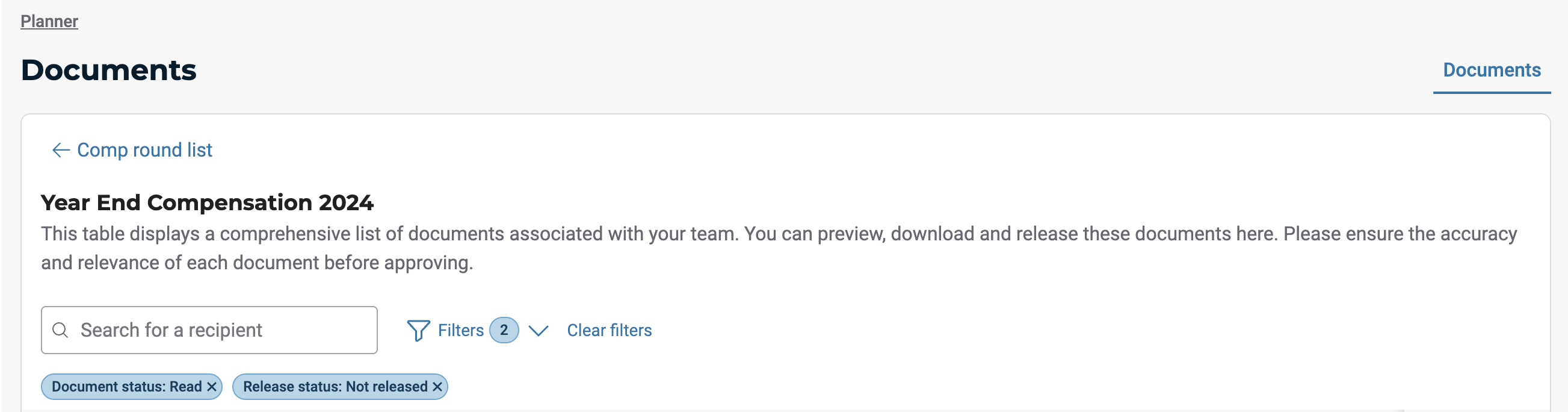This screenshot has height=412, width=1568.
Task: Click the funnel filter icon
Action: [418, 330]
